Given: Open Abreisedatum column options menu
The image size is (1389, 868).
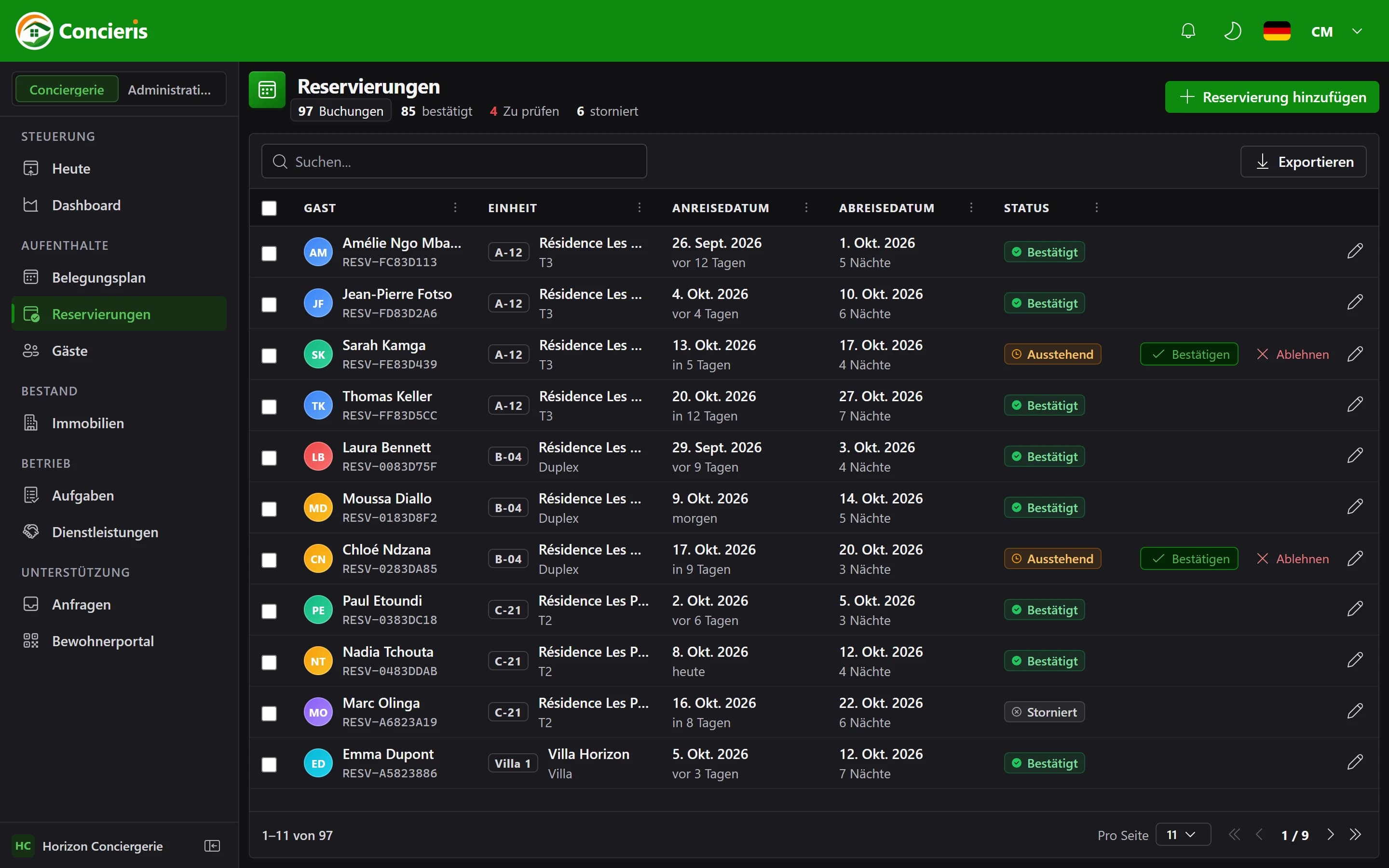Looking at the screenshot, I should pyautogui.click(x=970, y=207).
